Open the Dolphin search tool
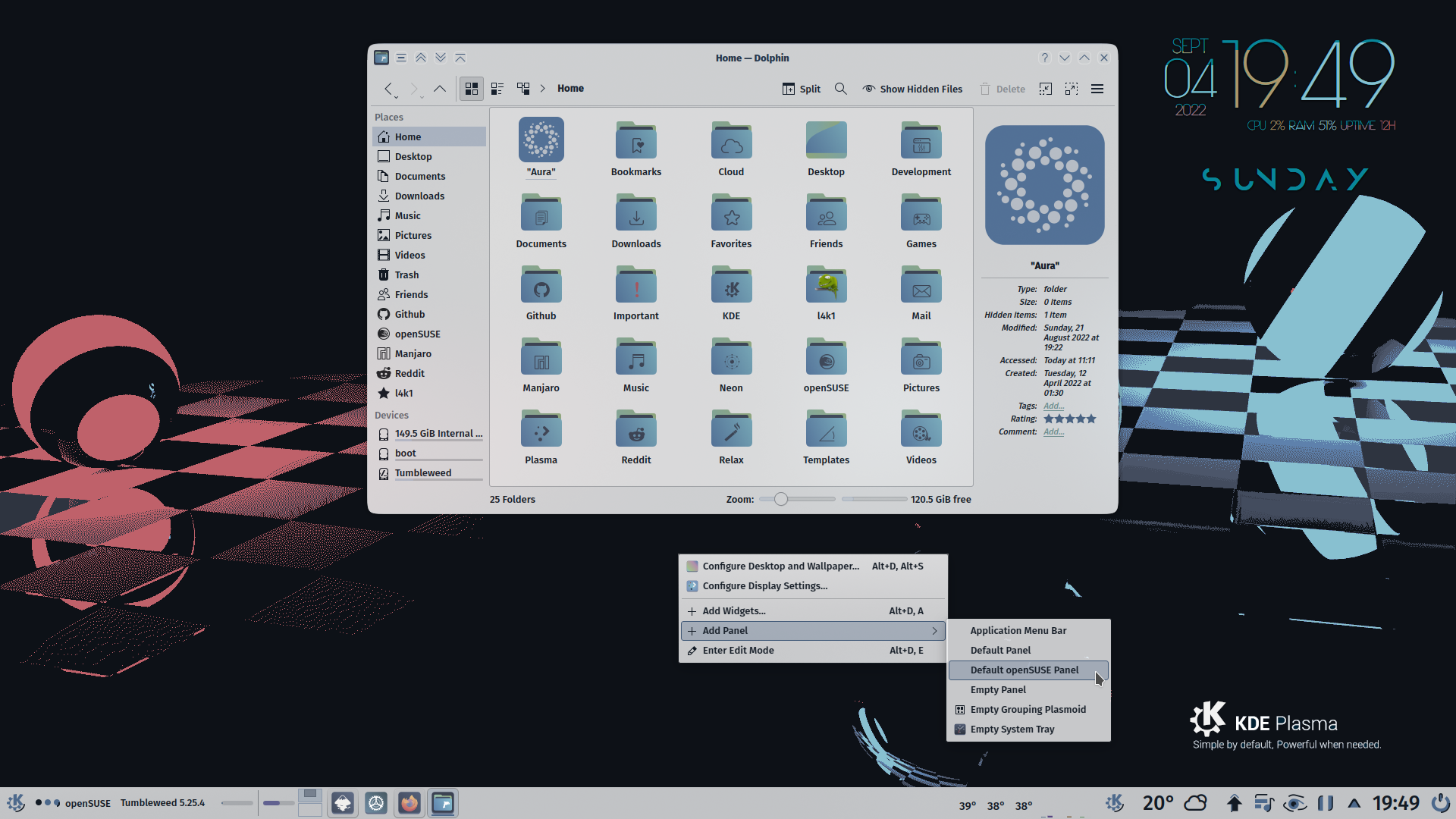 840,89
